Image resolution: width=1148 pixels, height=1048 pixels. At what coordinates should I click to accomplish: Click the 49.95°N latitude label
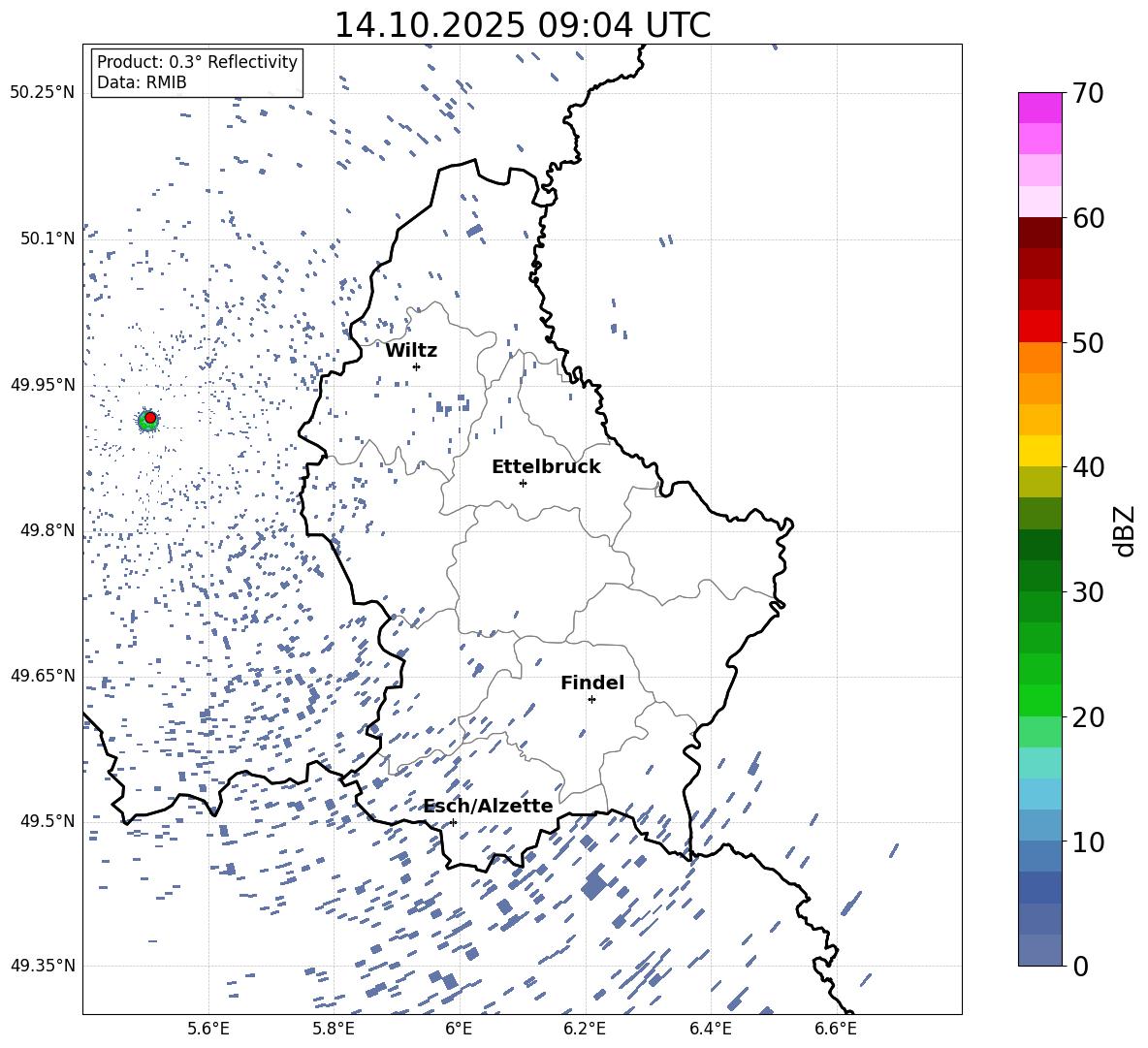(43, 384)
